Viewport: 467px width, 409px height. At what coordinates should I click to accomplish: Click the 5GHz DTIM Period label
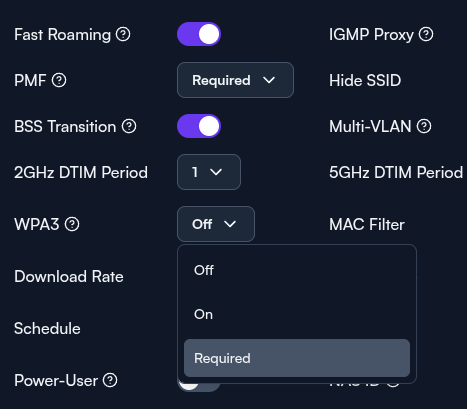click(396, 172)
